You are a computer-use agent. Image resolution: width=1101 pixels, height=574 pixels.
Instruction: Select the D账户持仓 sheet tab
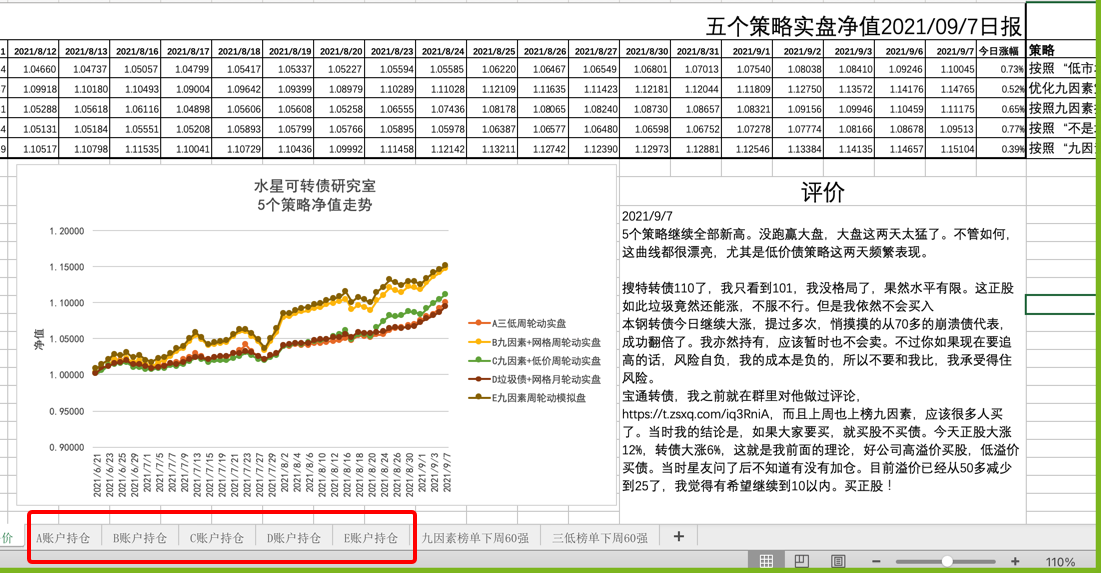pyautogui.click(x=294, y=538)
